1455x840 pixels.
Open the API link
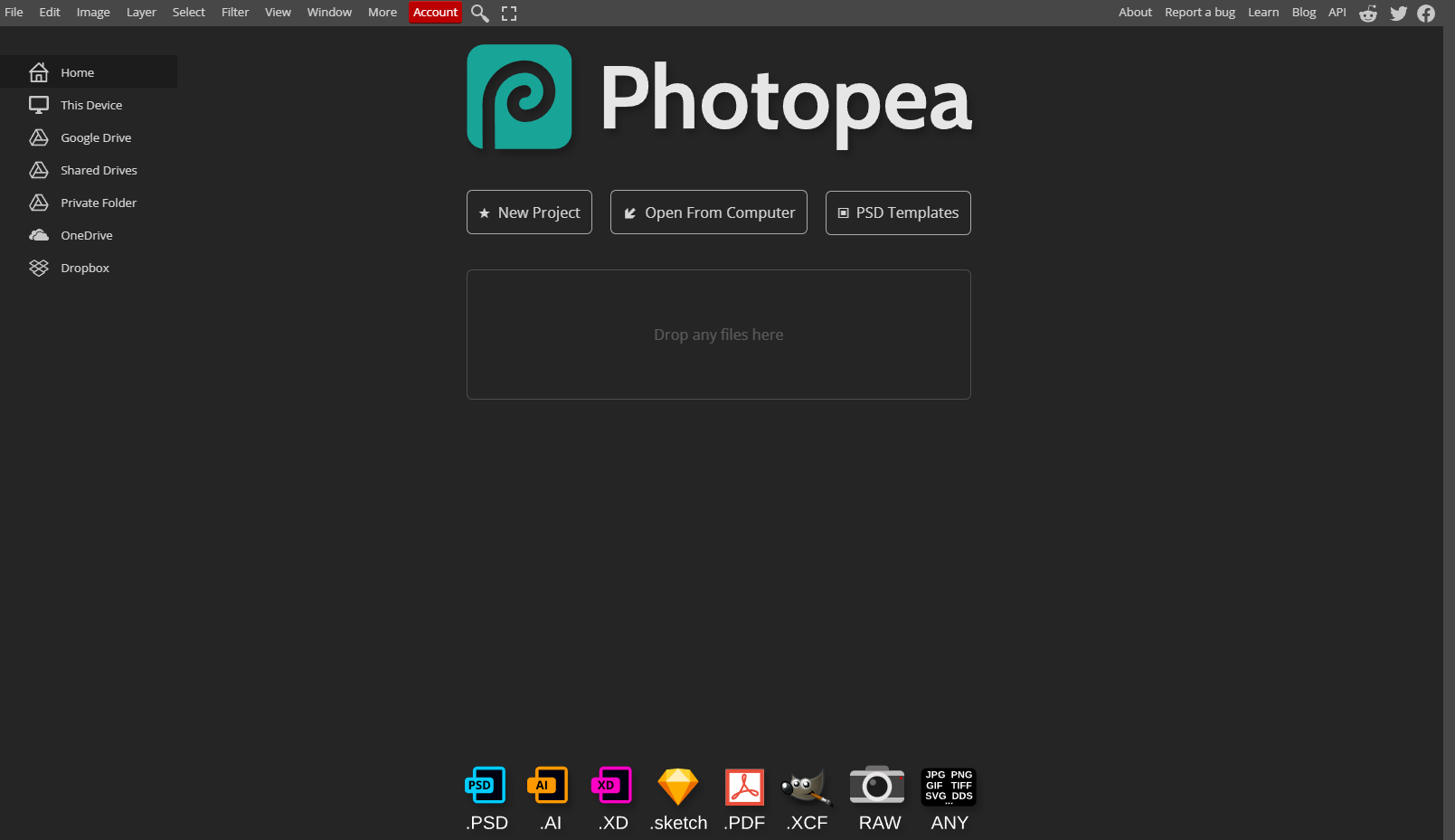1337,13
